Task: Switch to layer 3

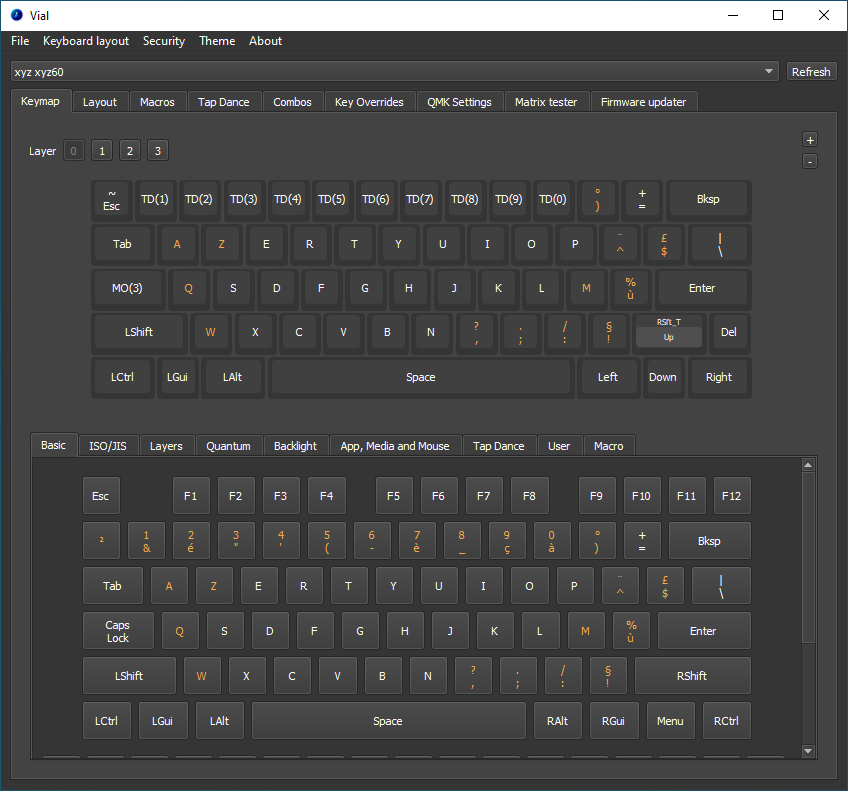Action: click(x=158, y=151)
